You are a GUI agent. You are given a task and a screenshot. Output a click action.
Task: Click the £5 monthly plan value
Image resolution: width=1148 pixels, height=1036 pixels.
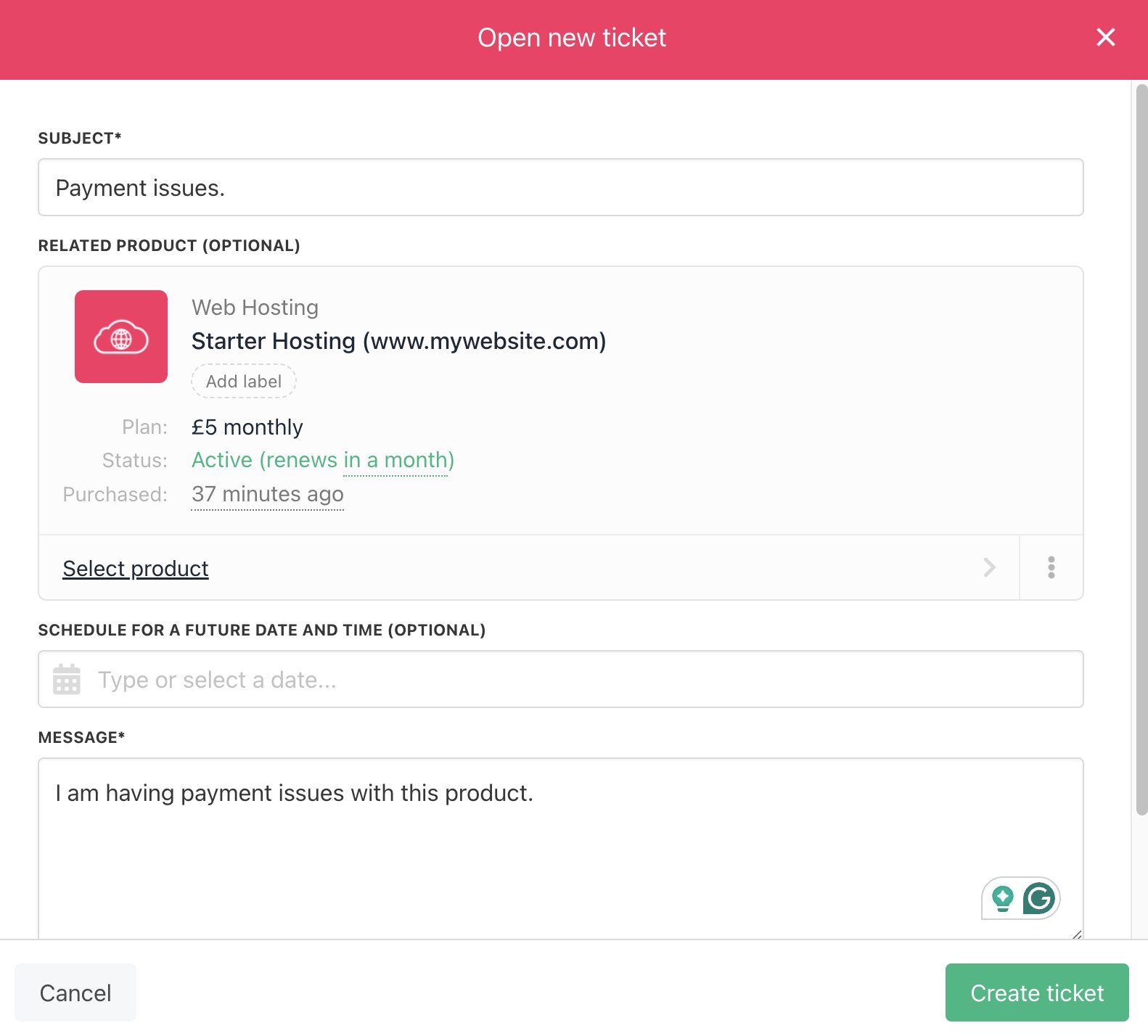(x=247, y=427)
